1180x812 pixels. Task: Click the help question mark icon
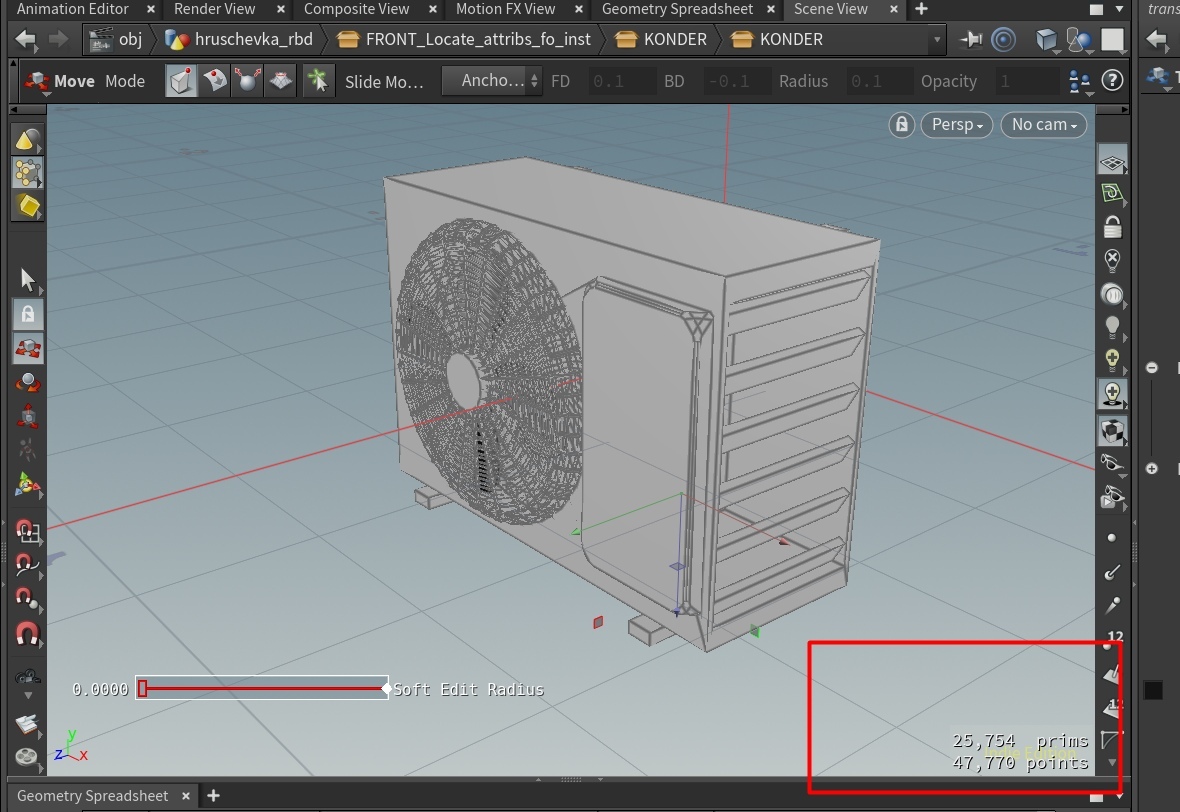coord(1111,81)
